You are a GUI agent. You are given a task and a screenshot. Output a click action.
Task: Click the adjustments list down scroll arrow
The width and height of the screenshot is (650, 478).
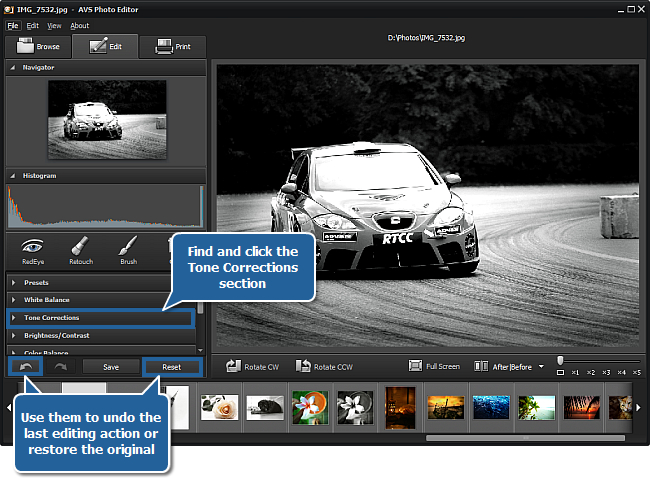pyautogui.click(x=200, y=350)
